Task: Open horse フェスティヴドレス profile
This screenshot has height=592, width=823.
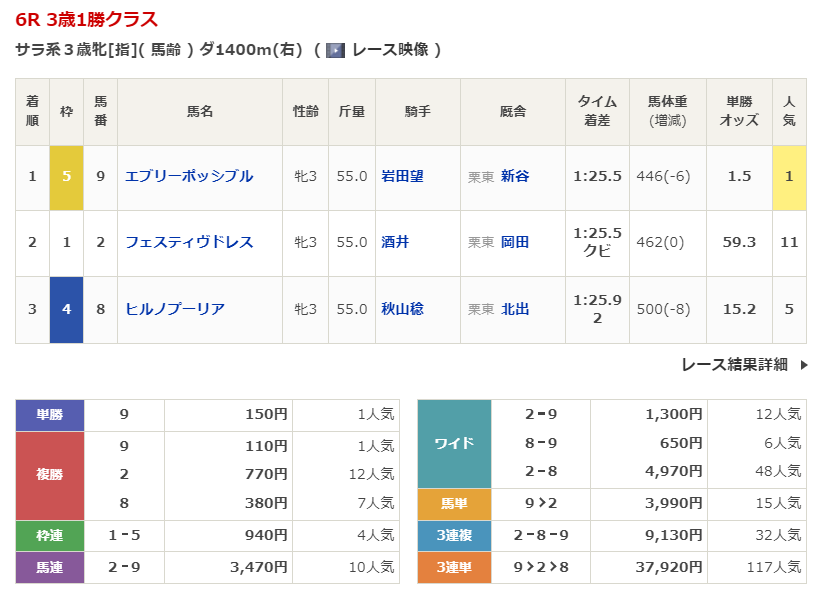Action: pos(189,242)
